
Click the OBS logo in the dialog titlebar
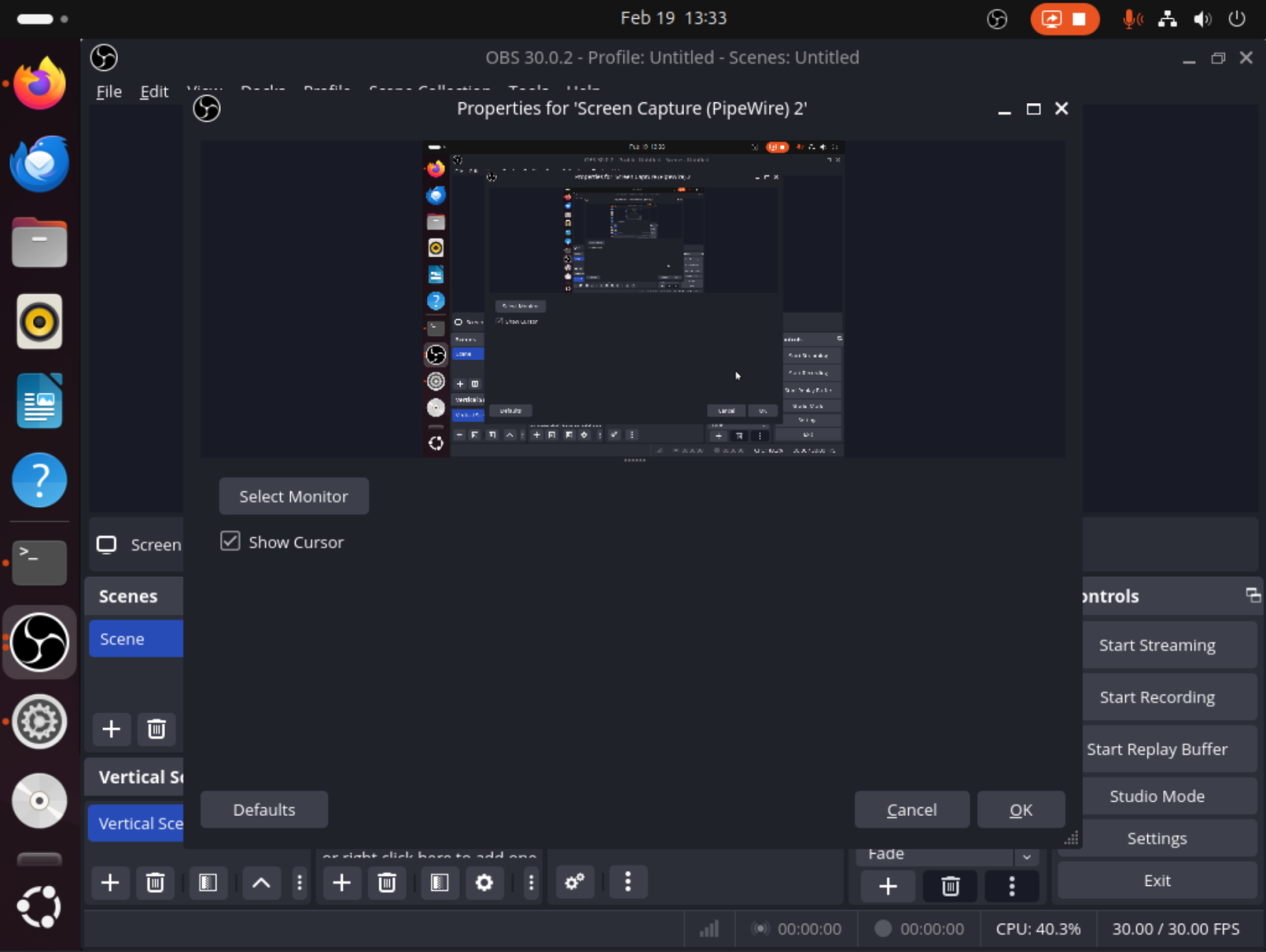[x=206, y=108]
